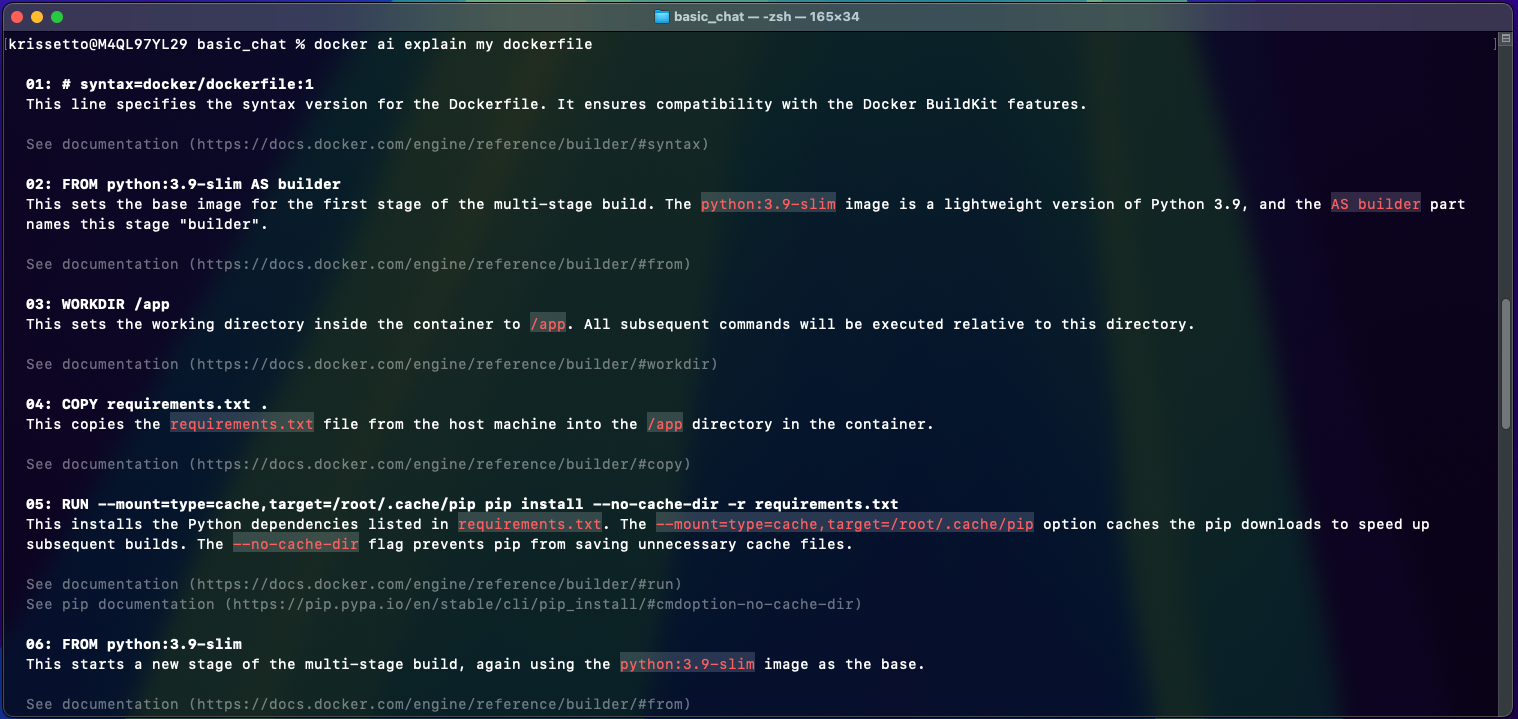Image resolution: width=1518 pixels, height=719 pixels.
Task: Open the #from documentation link under line 06
Action: pyautogui.click(x=443, y=704)
